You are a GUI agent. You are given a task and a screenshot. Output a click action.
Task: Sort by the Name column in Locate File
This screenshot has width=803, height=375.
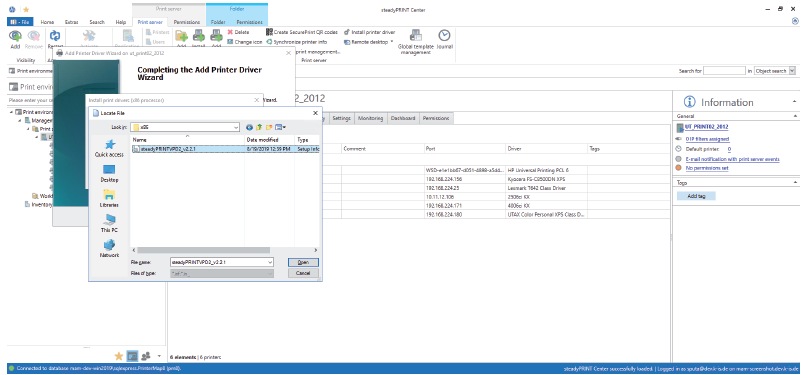(187, 139)
